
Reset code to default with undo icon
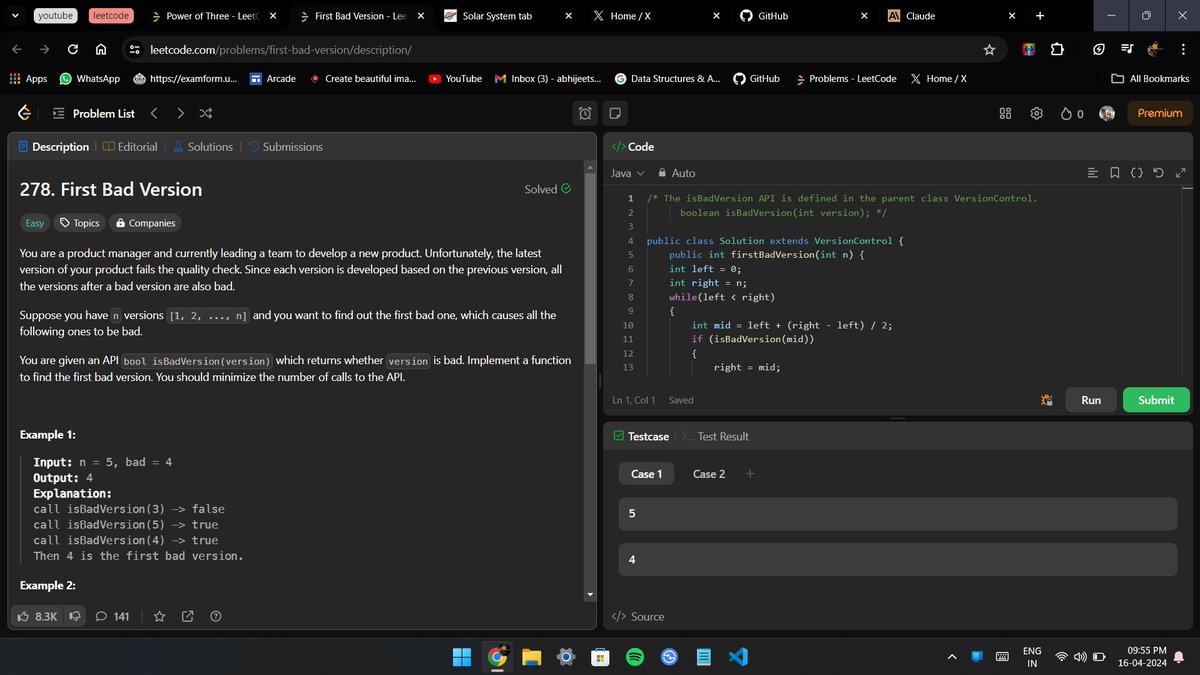[1158, 173]
